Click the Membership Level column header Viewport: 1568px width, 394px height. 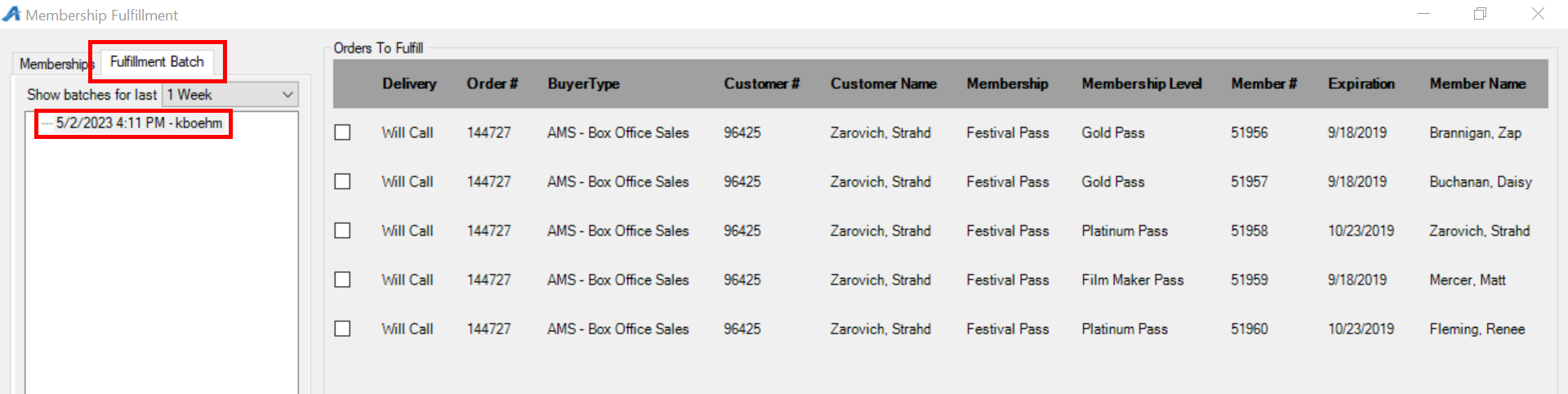(1142, 83)
